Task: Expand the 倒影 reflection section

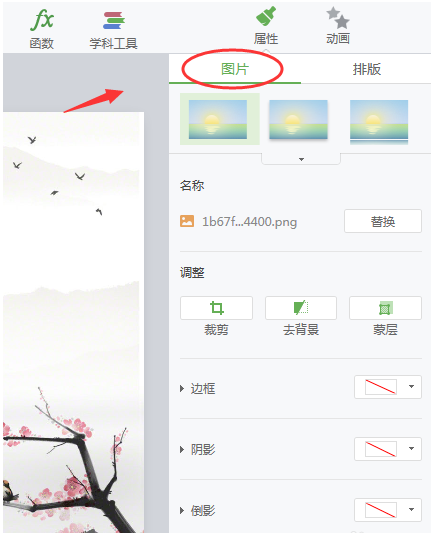Action: click(x=198, y=510)
